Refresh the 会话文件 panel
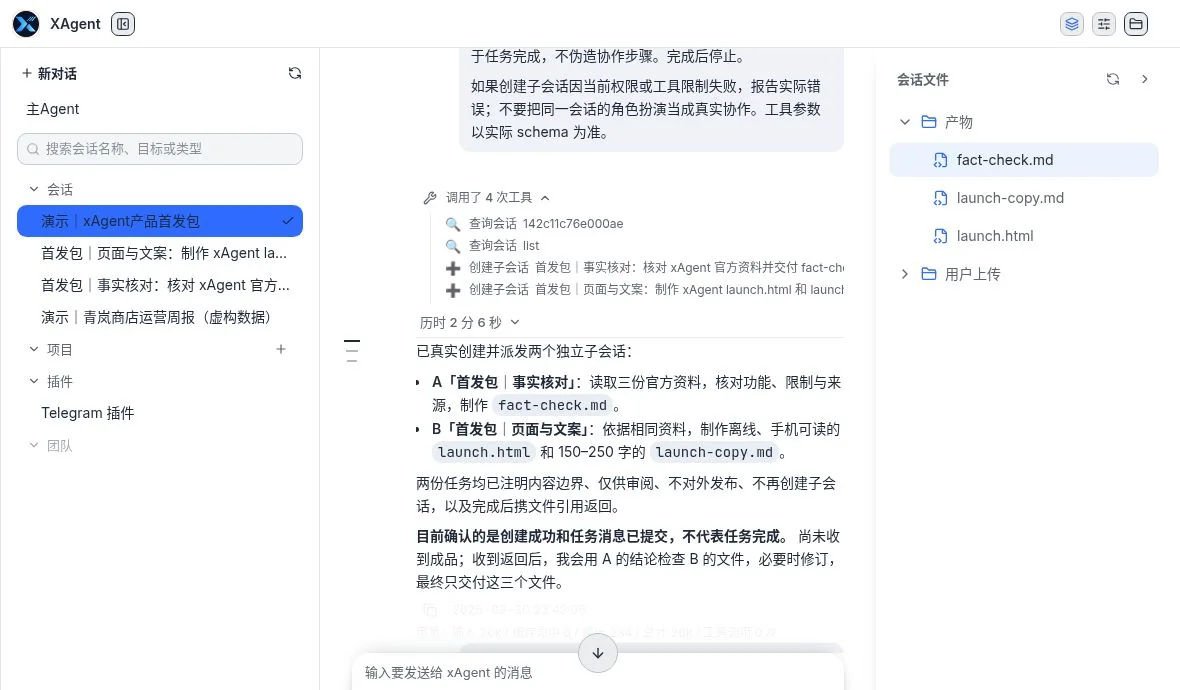The width and height of the screenshot is (1180, 690). (x=1113, y=79)
